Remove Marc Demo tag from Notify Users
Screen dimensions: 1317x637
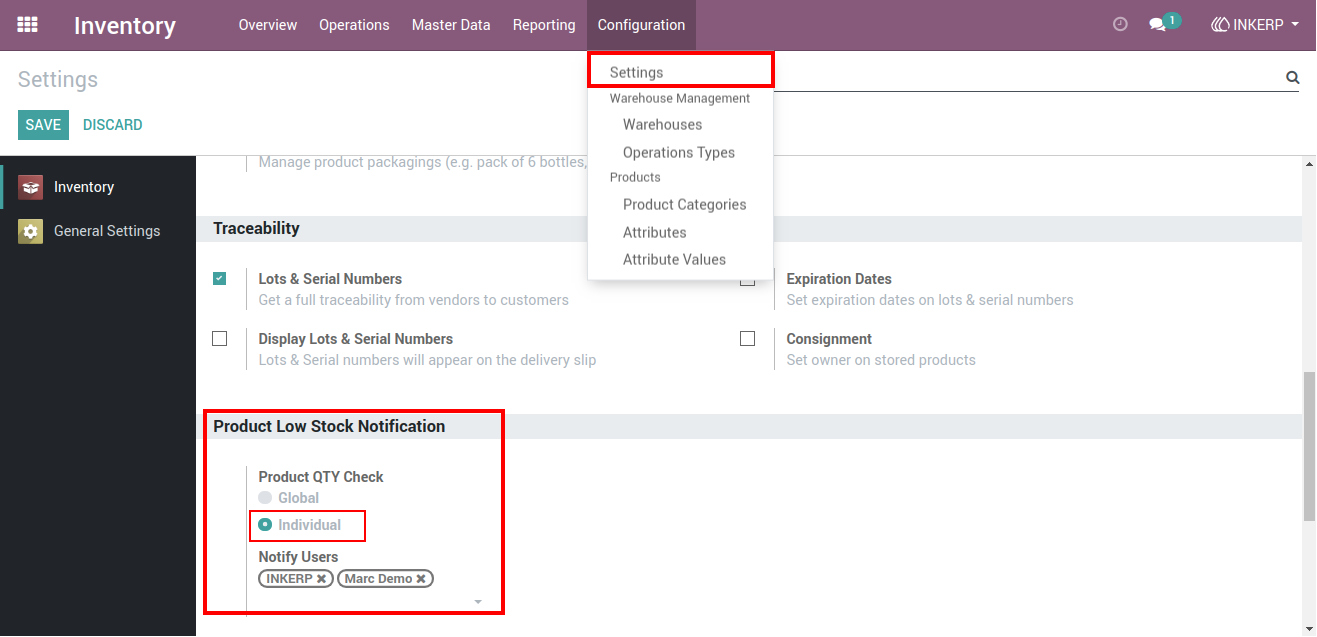point(421,579)
